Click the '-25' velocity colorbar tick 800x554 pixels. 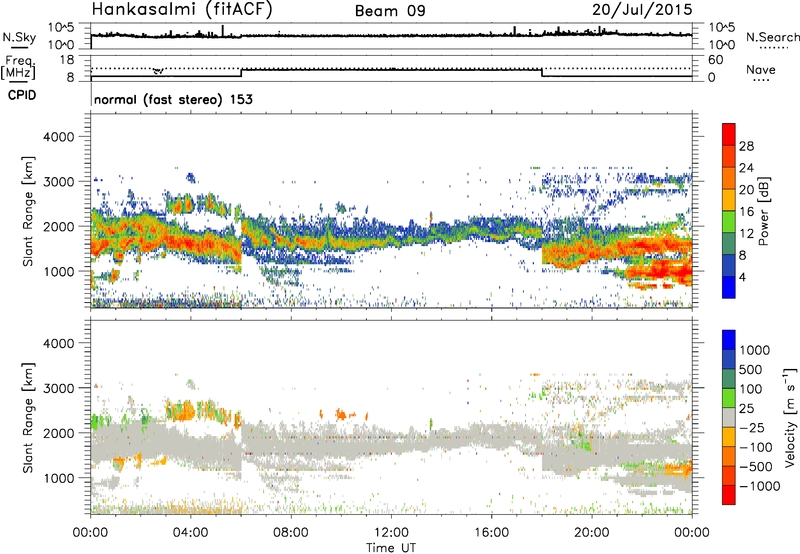coord(752,428)
